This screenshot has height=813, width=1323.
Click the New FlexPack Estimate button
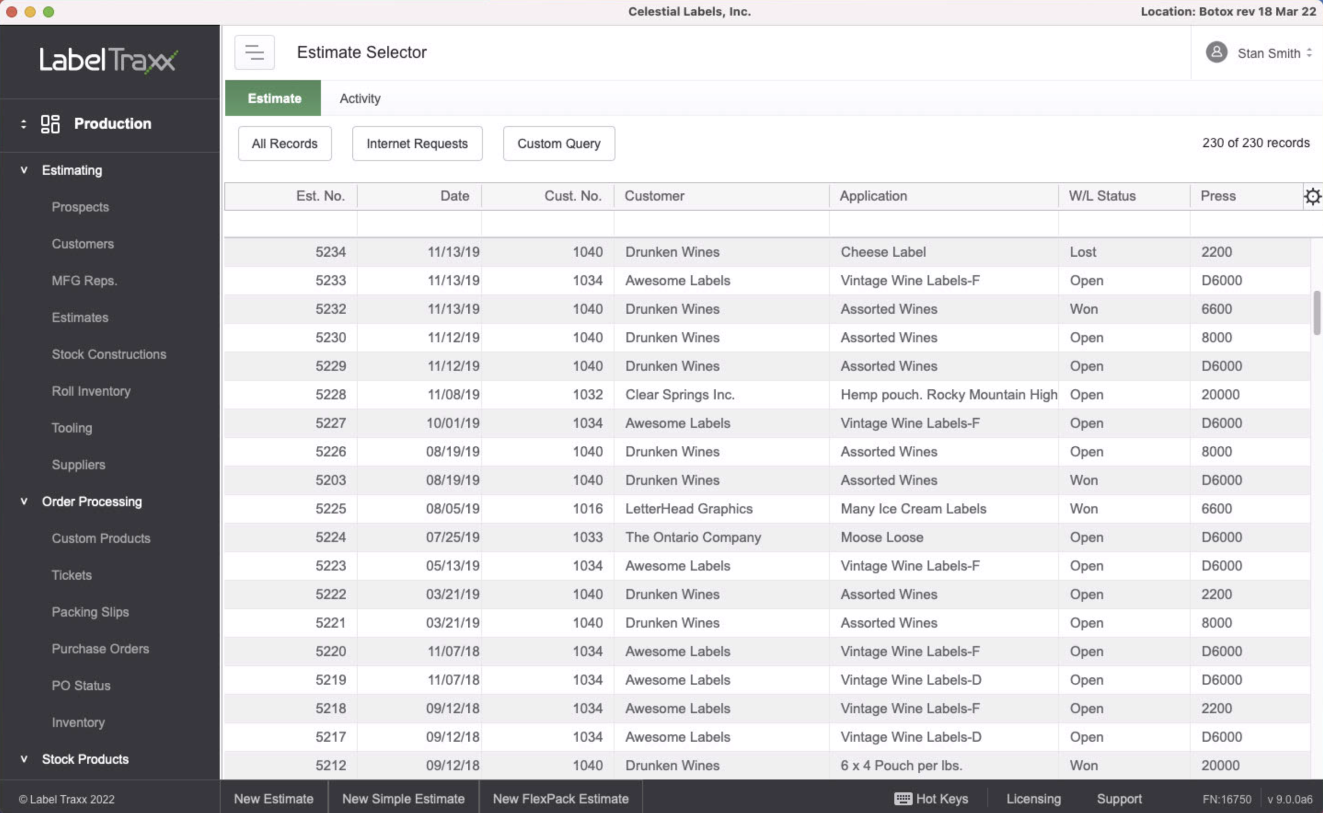(561, 799)
